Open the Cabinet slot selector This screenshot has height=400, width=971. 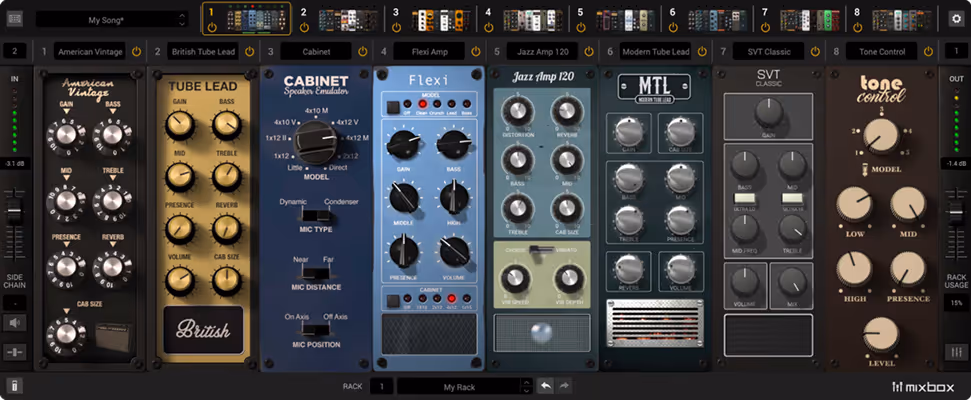[316, 51]
